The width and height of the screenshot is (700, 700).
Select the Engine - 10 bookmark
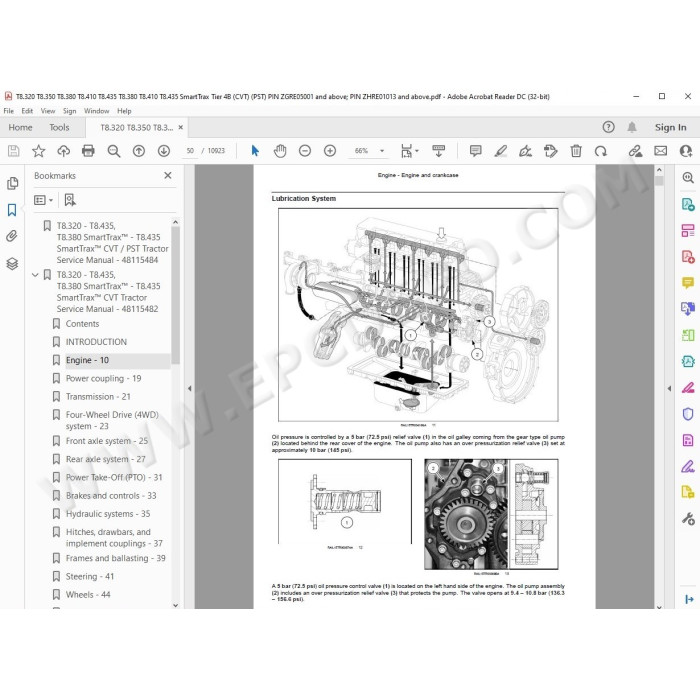[x=87, y=360]
